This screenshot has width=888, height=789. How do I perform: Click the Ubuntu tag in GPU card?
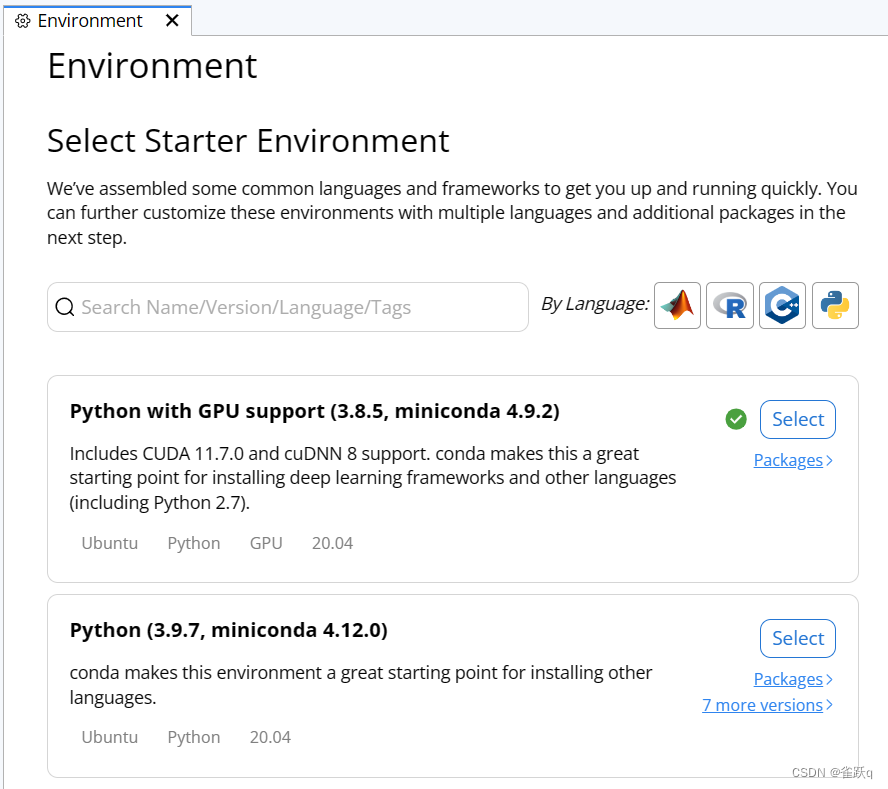click(110, 543)
